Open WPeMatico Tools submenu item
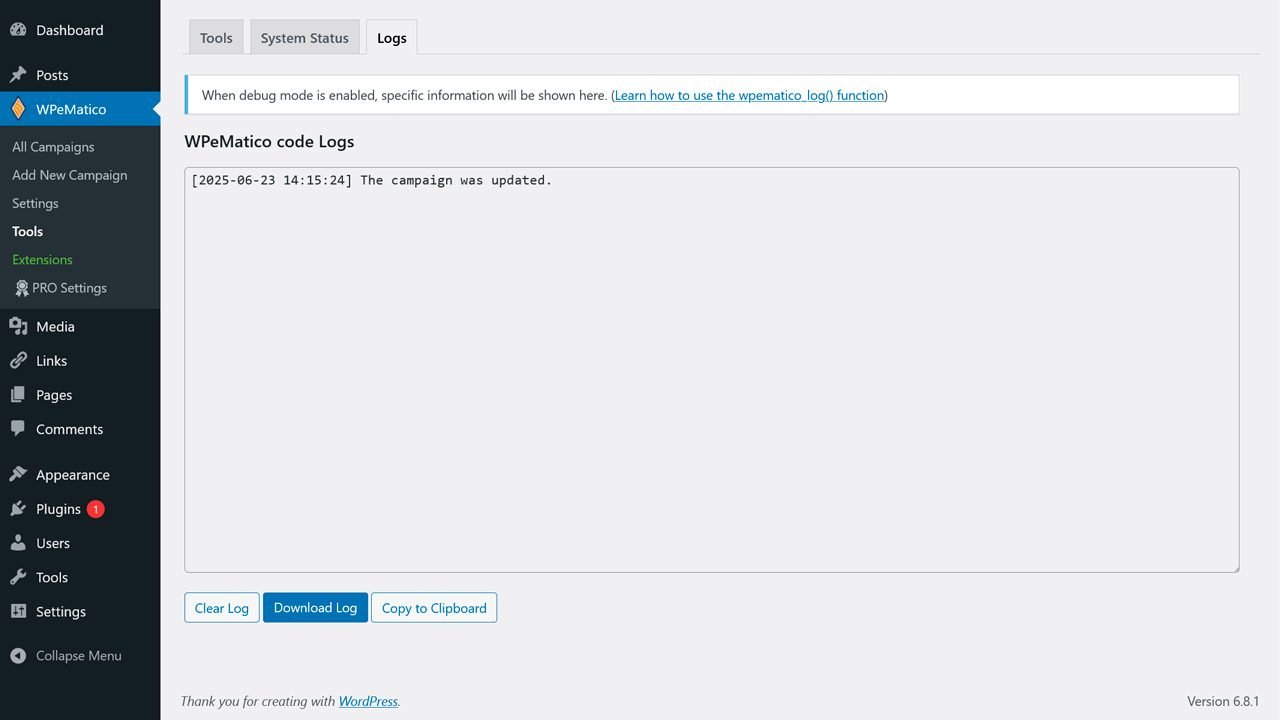This screenshot has width=1280, height=720. coord(28,231)
